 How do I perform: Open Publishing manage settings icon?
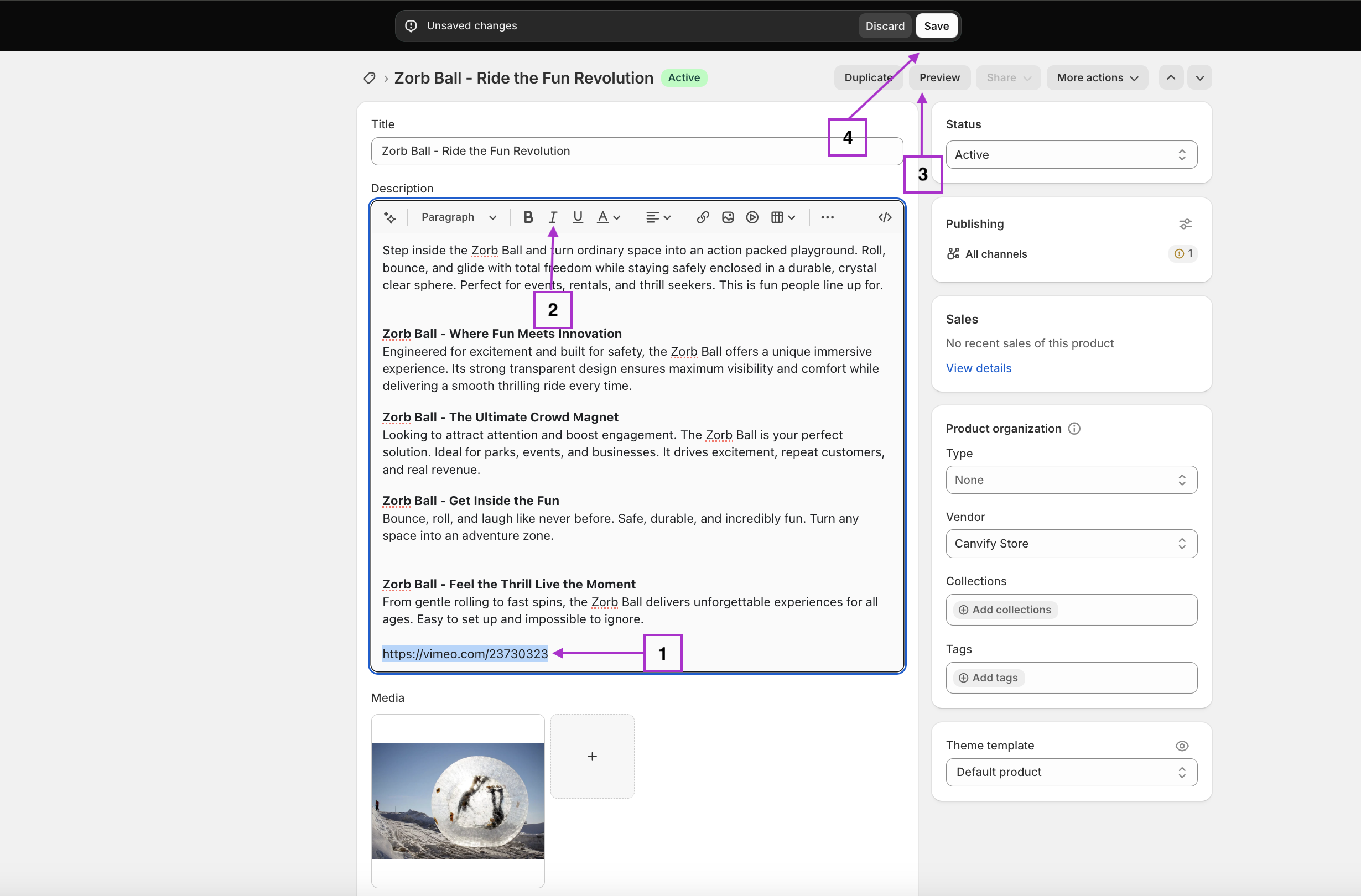1185,224
